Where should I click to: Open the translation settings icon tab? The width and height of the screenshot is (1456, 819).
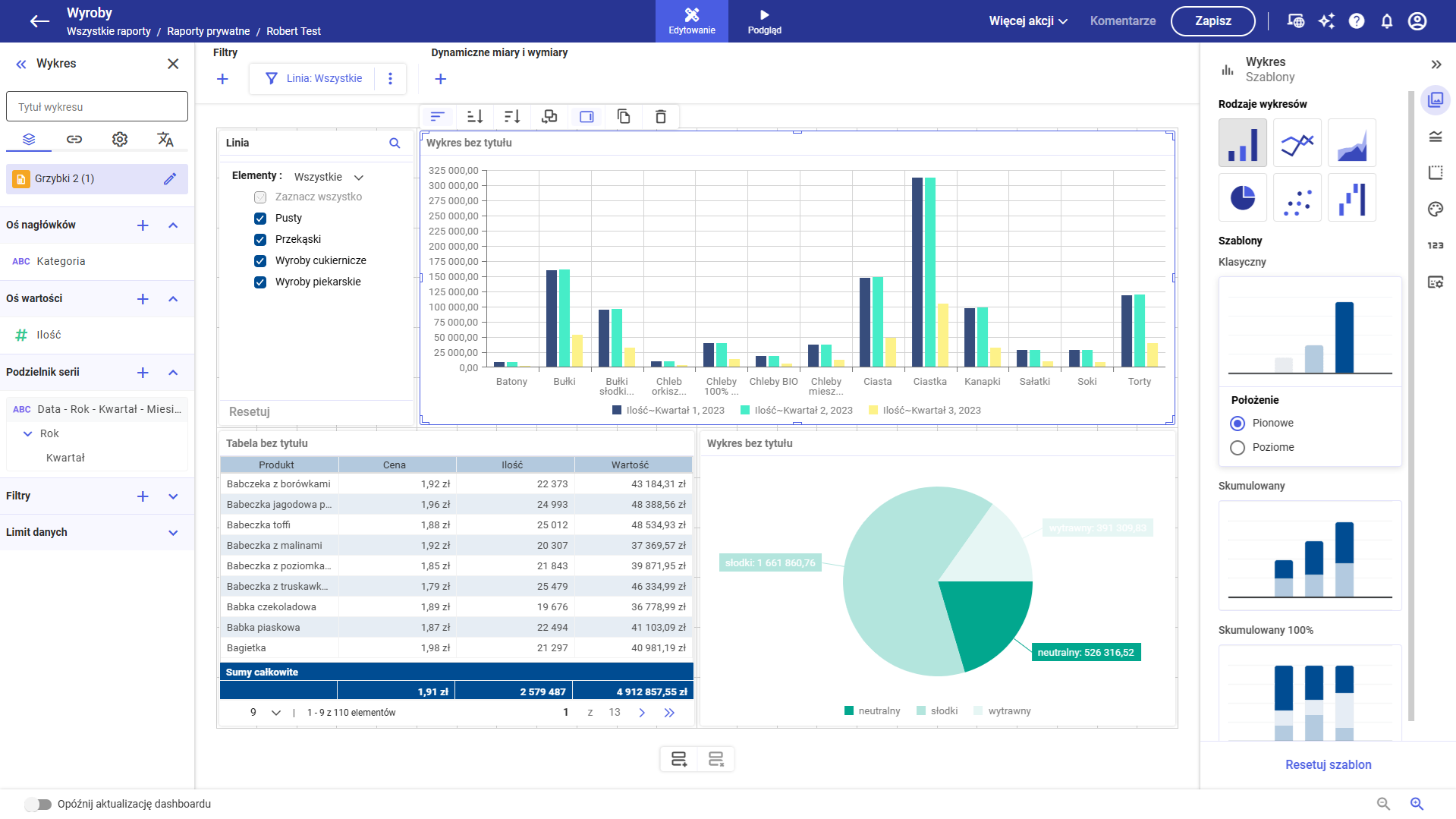(165, 139)
